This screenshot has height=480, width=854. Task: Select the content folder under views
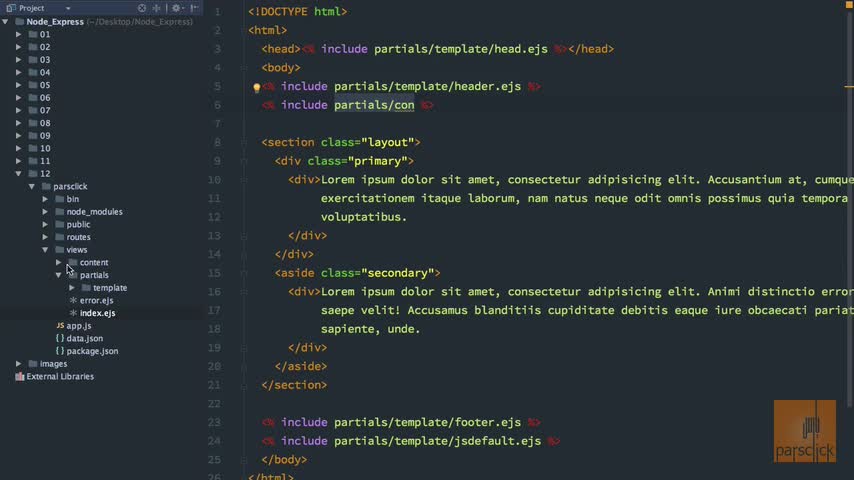[94, 262]
